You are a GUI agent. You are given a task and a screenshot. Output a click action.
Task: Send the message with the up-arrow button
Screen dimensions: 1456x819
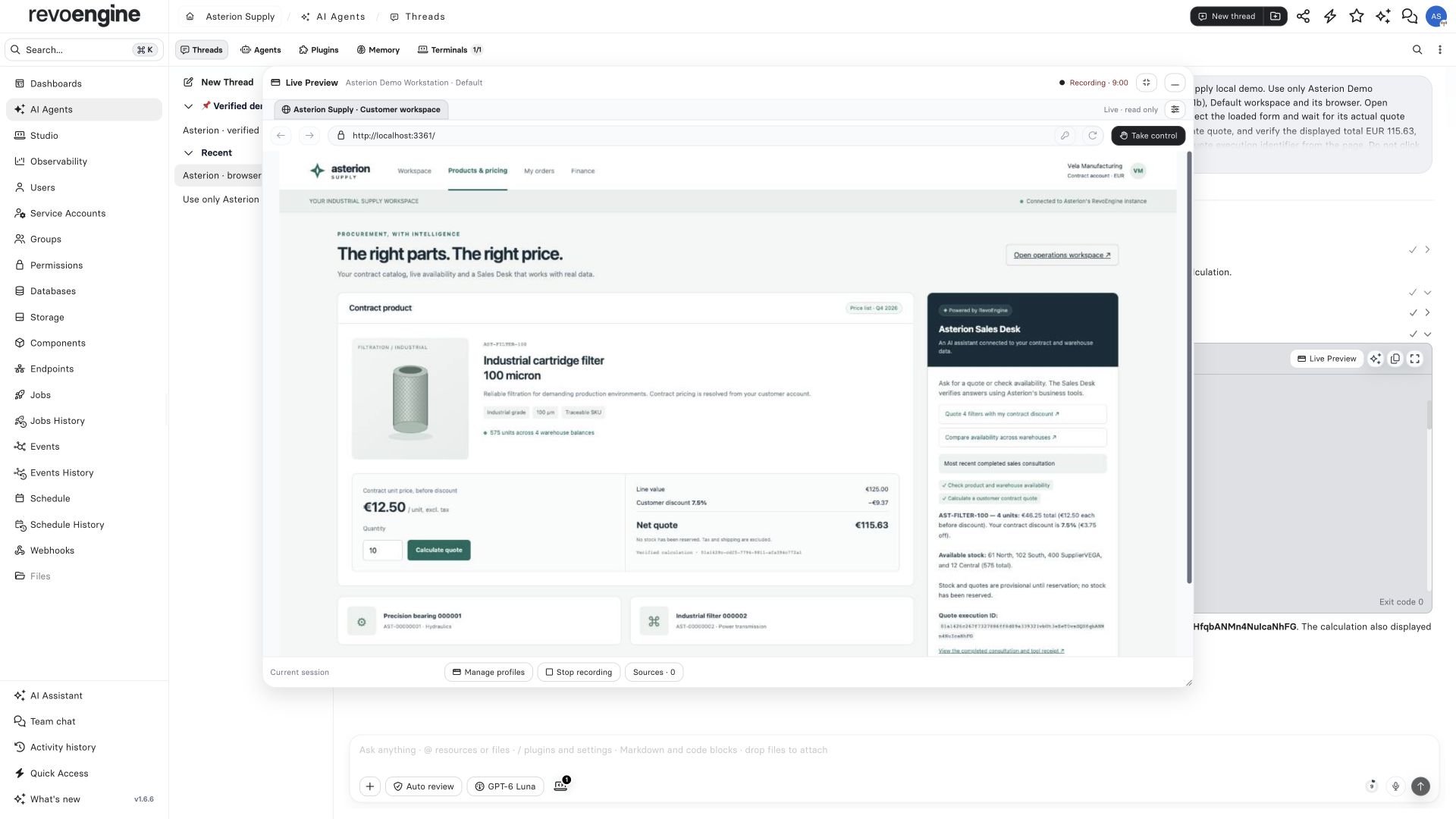[1420, 786]
